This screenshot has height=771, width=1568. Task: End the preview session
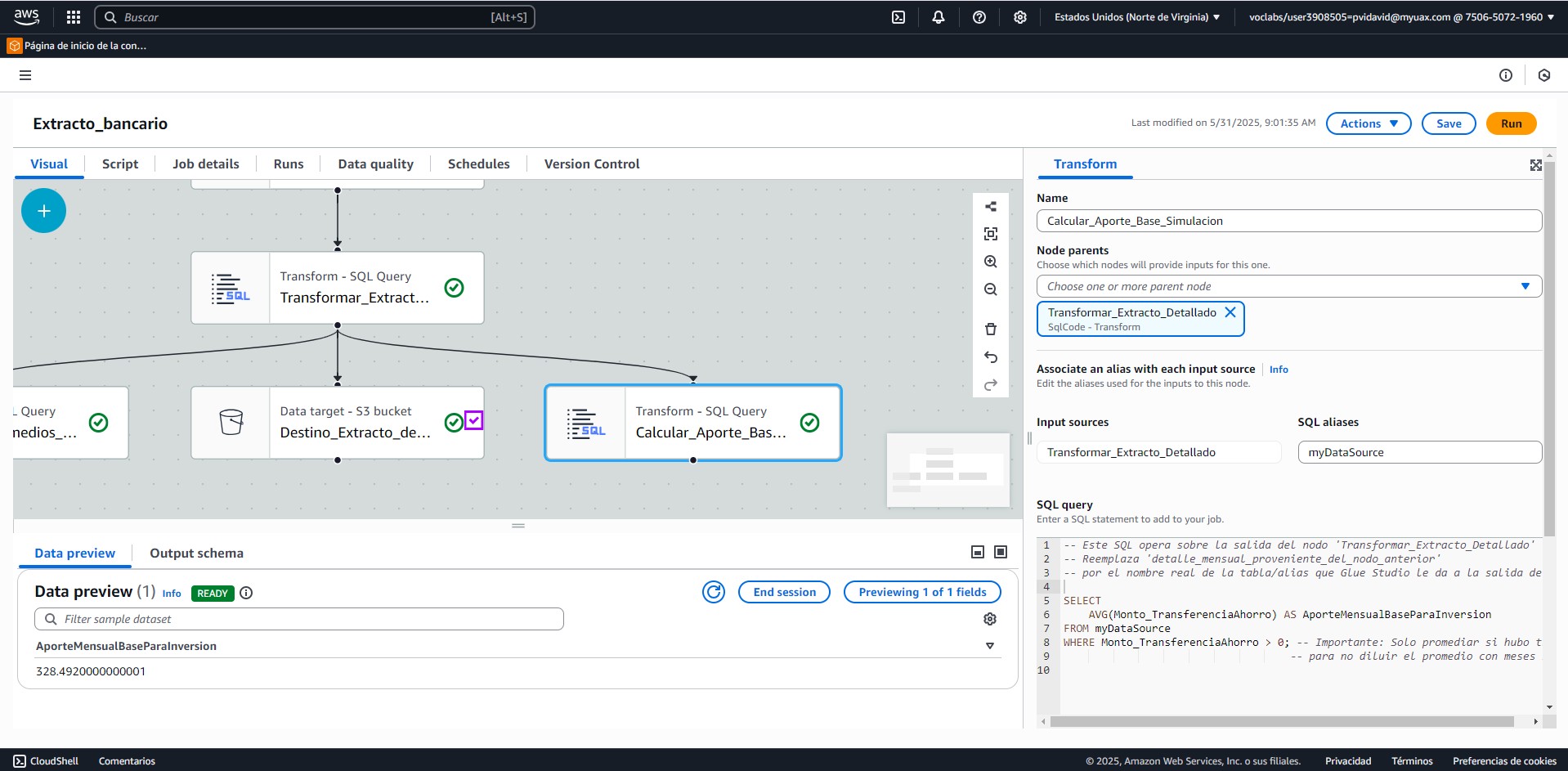[785, 592]
